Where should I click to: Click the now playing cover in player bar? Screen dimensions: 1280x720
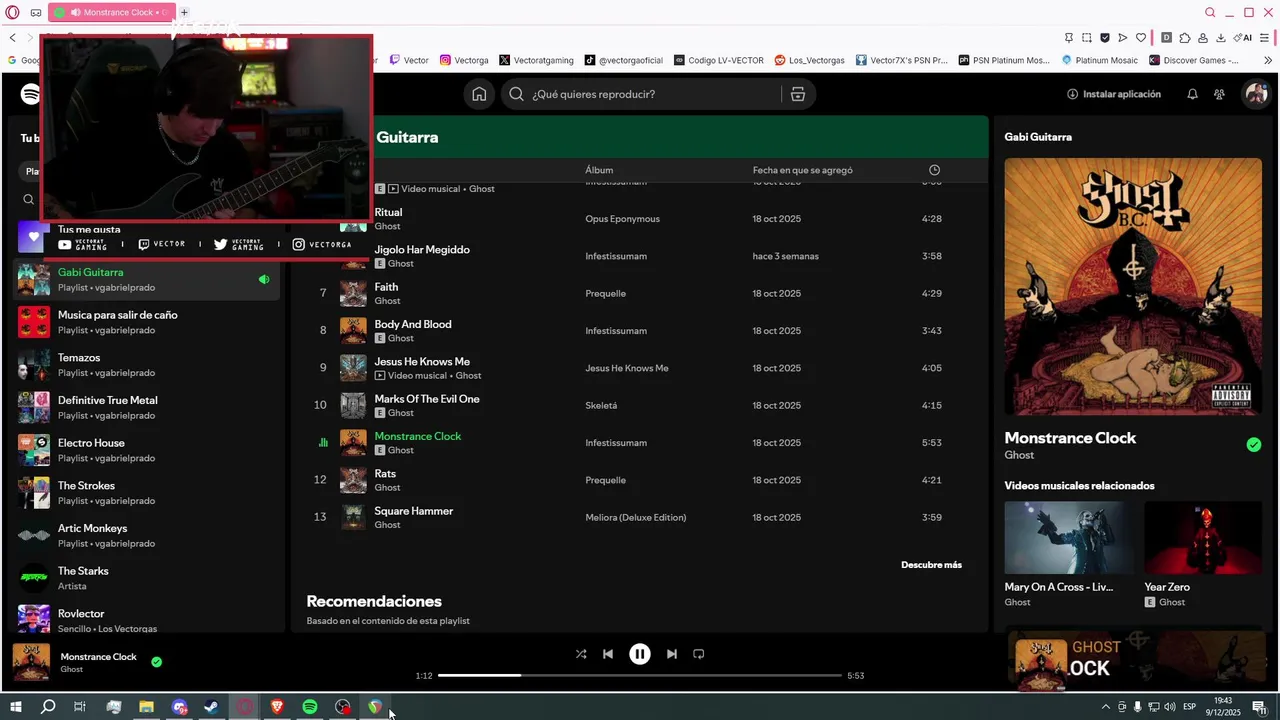point(31,662)
